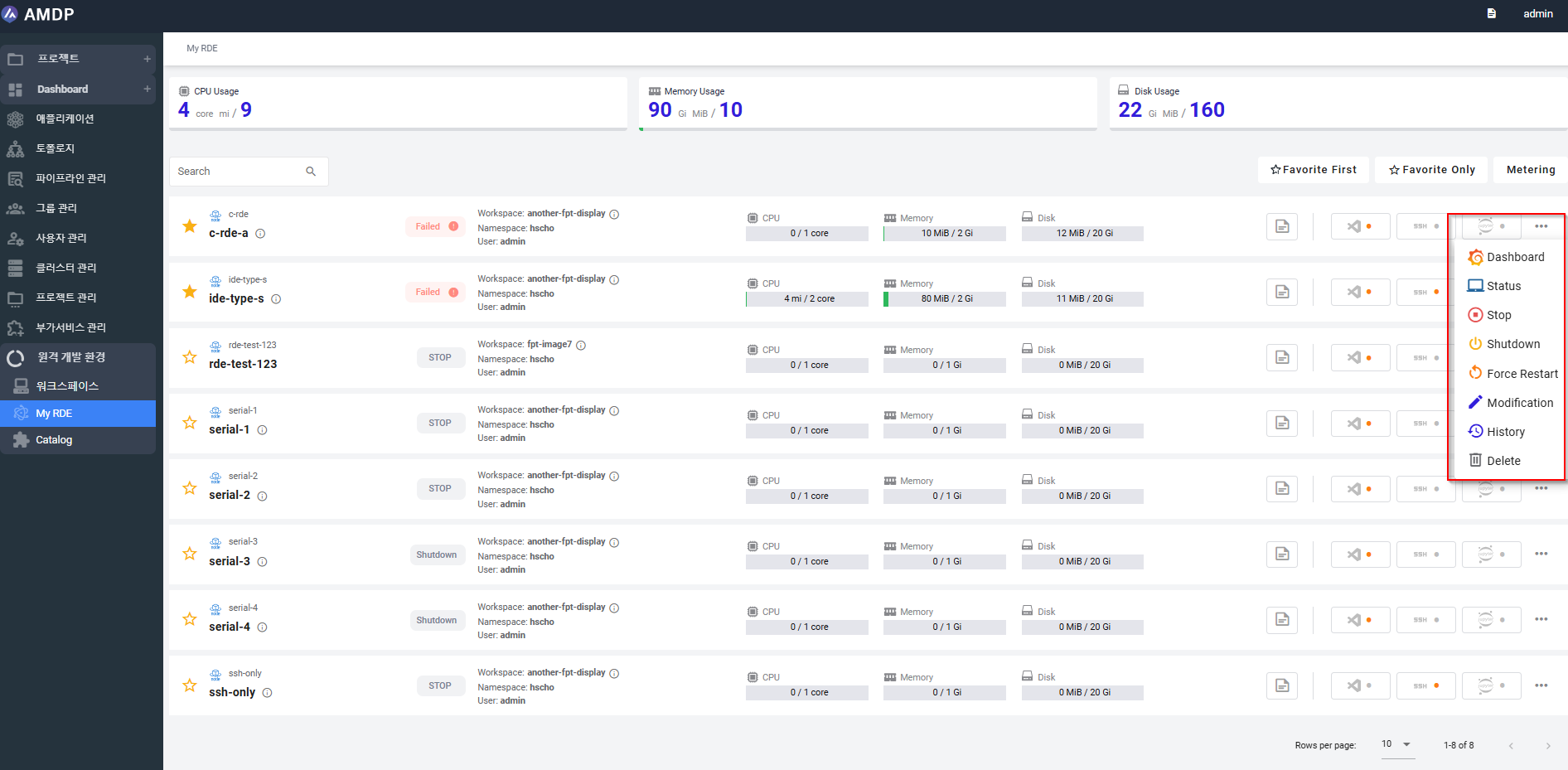Open more options dots for serial-4
Viewport: 1568px width, 770px height.
coord(1541,619)
